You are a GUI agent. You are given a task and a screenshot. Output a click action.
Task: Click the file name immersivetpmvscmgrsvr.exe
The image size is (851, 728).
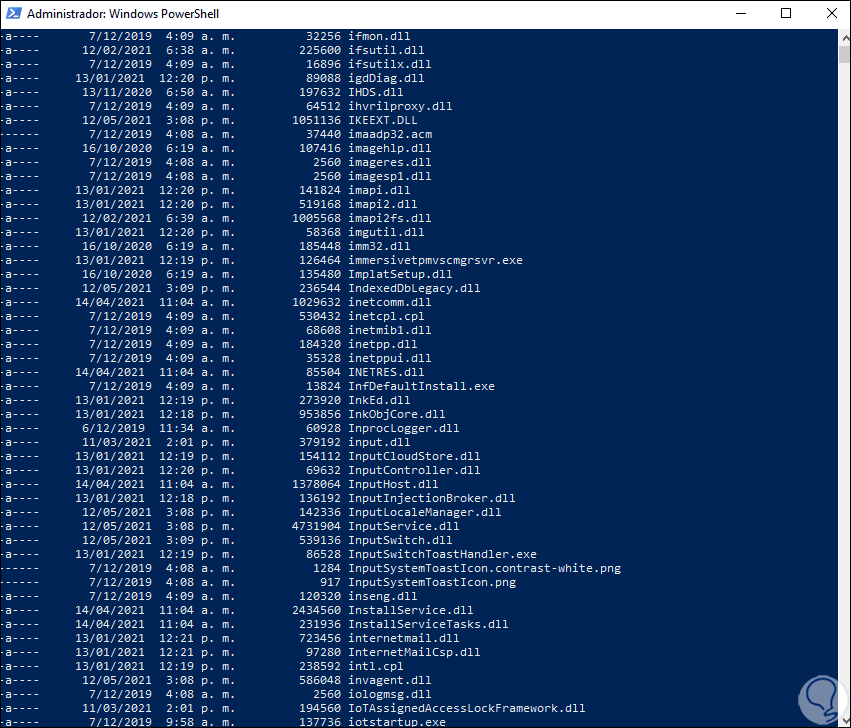click(435, 261)
